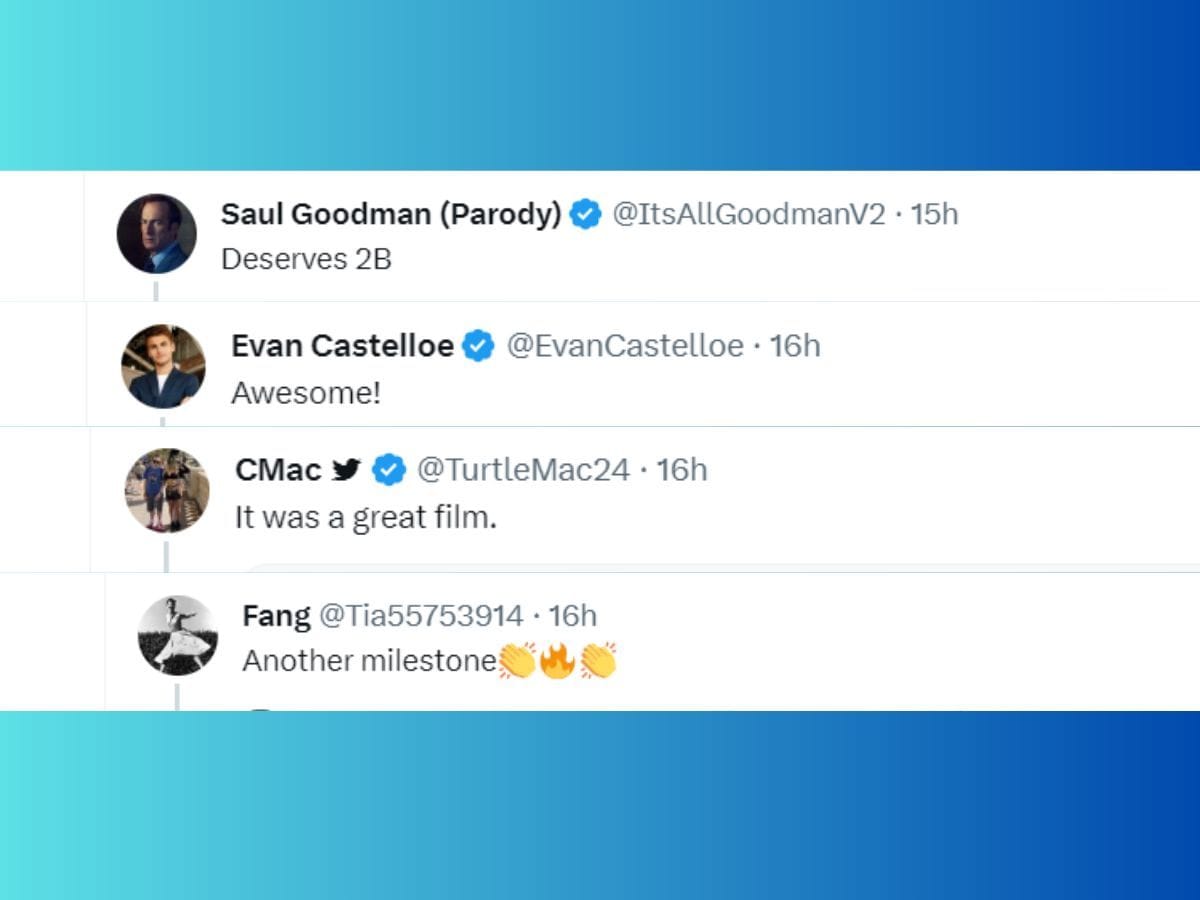This screenshot has height=900, width=1200.
Task: Click the 15h timestamp on Saul Goodman's reply
Action: (934, 214)
